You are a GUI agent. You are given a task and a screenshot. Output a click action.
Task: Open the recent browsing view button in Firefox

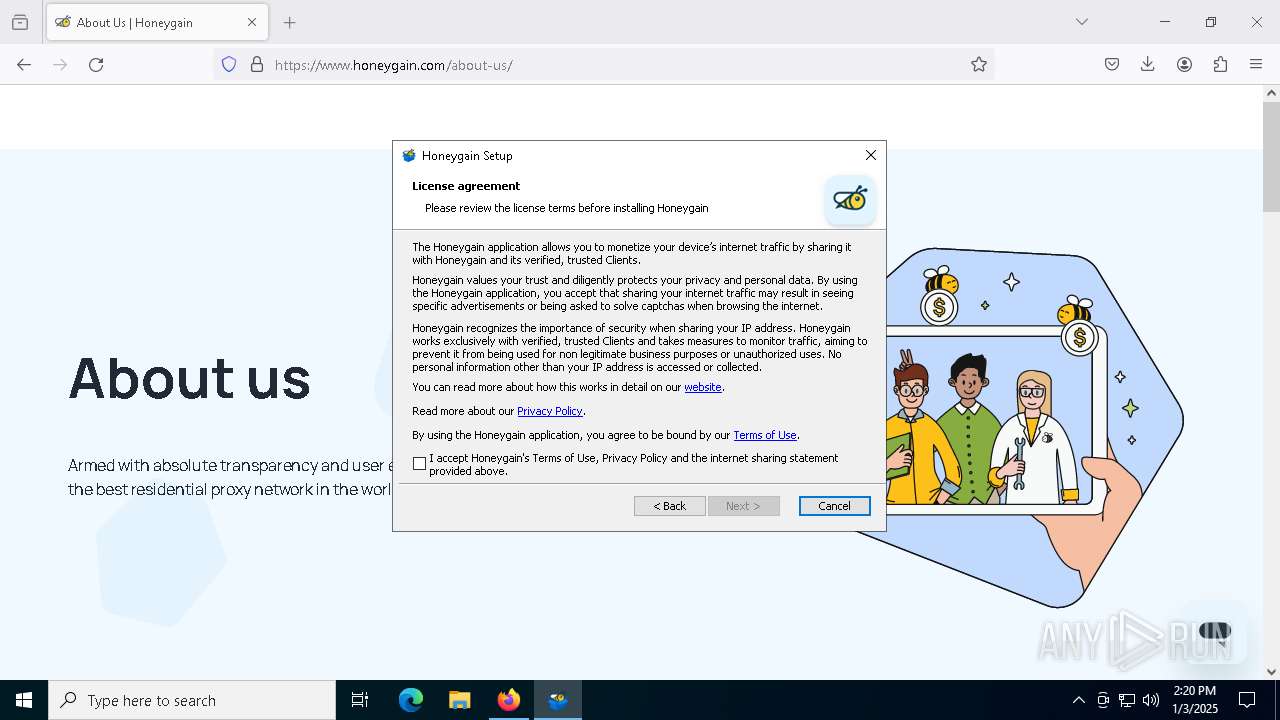click(x=20, y=22)
